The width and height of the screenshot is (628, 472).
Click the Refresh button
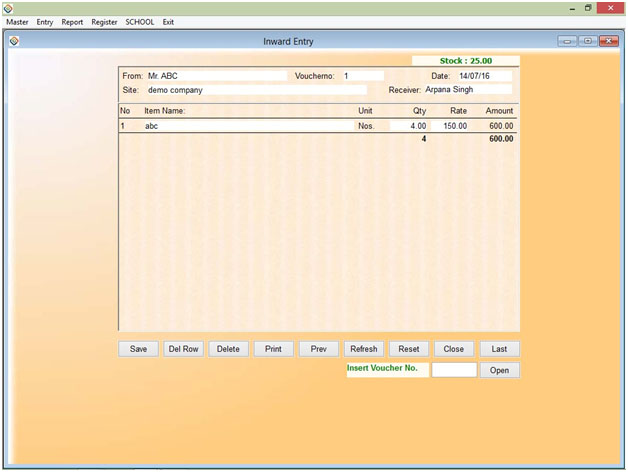pos(363,349)
